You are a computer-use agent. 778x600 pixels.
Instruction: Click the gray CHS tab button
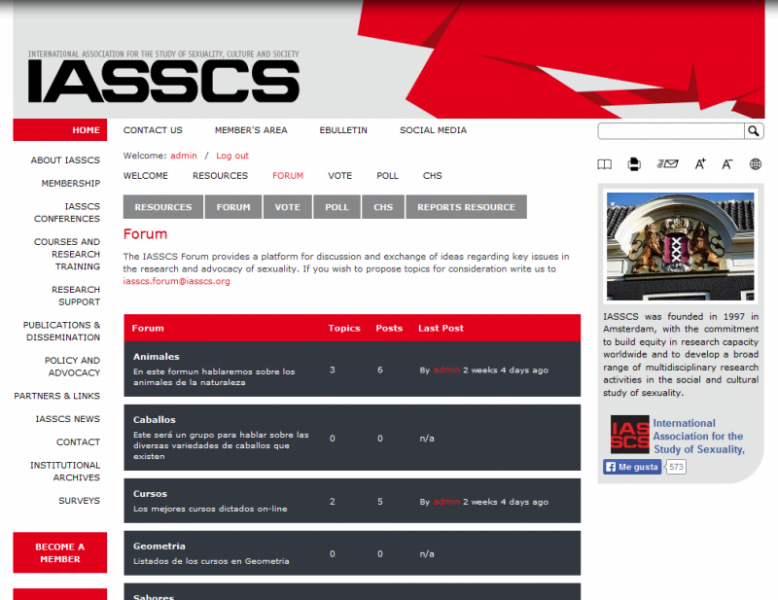click(383, 207)
